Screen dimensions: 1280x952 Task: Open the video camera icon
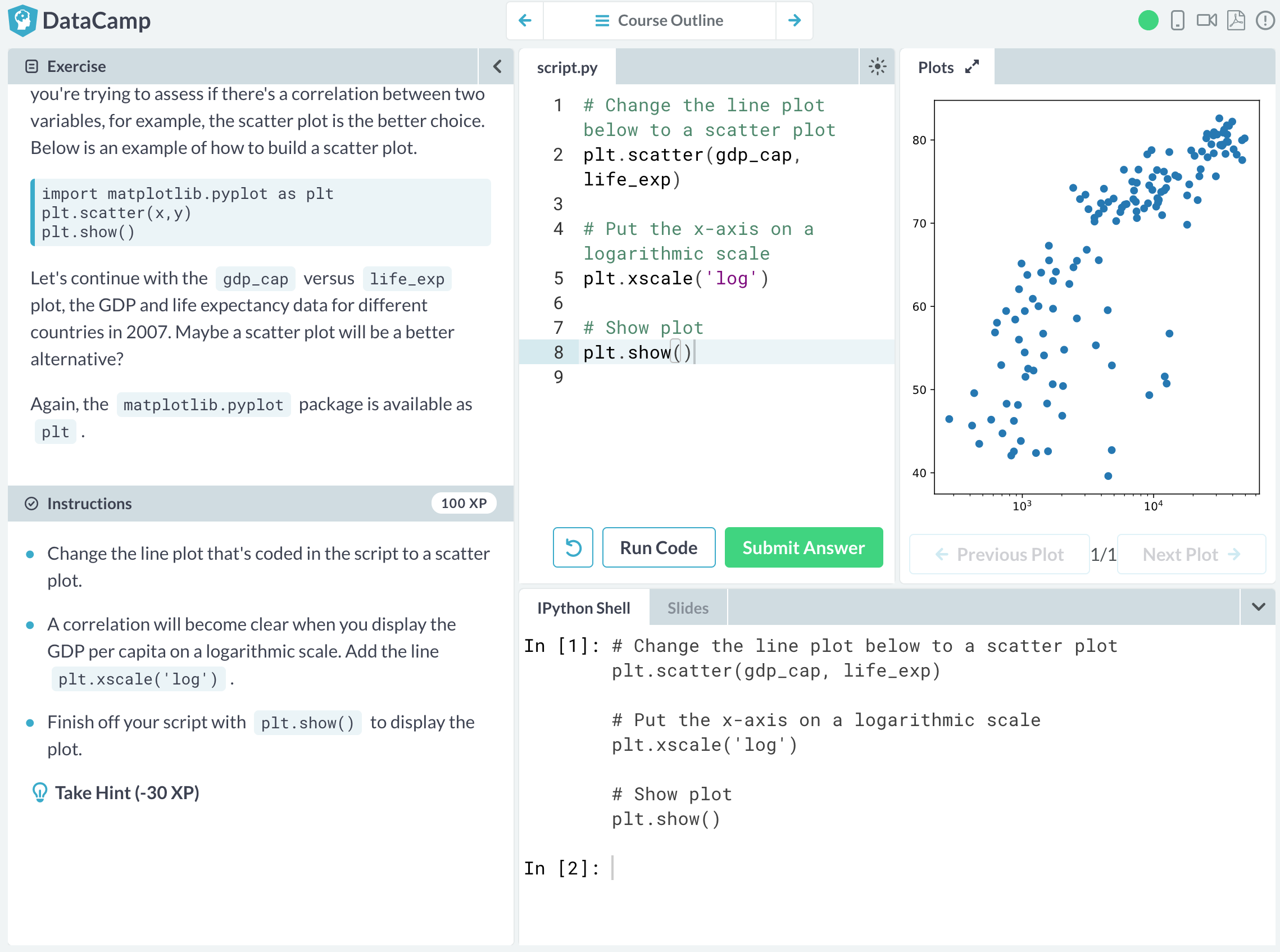(x=1206, y=21)
